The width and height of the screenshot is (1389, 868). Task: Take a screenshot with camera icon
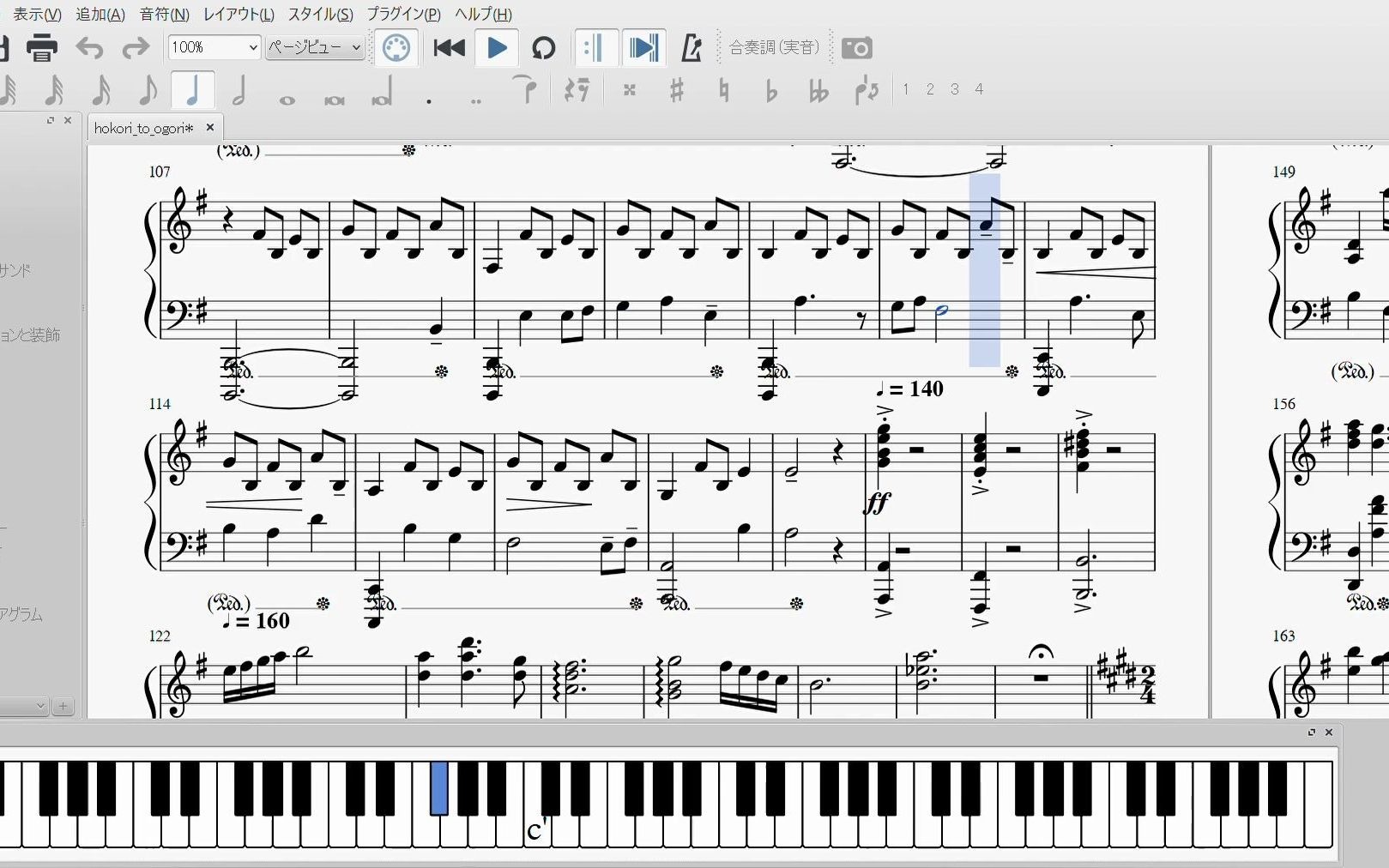click(856, 48)
